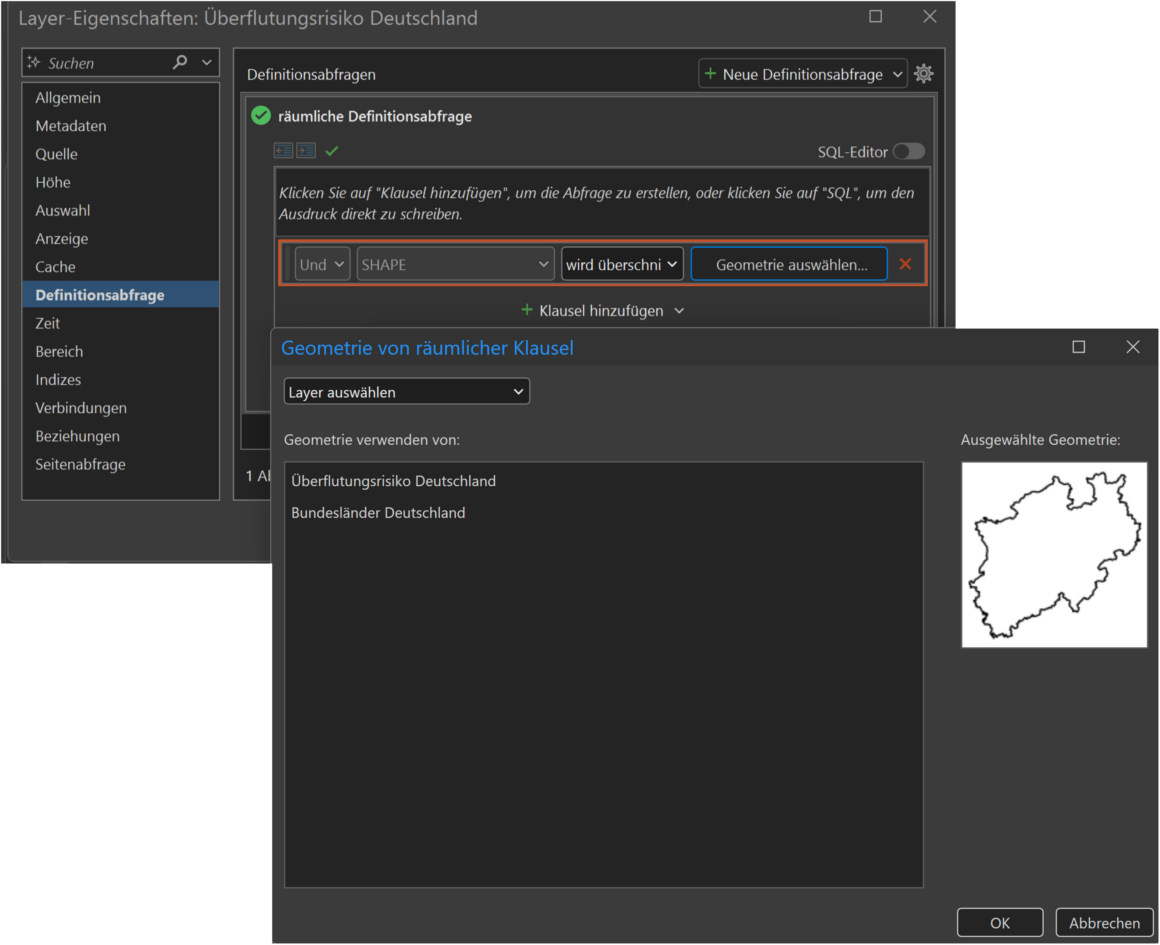Image resolution: width=1160 pixels, height=945 pixels.
Task: Switch to the Cache page
Action: pos(121,266)
